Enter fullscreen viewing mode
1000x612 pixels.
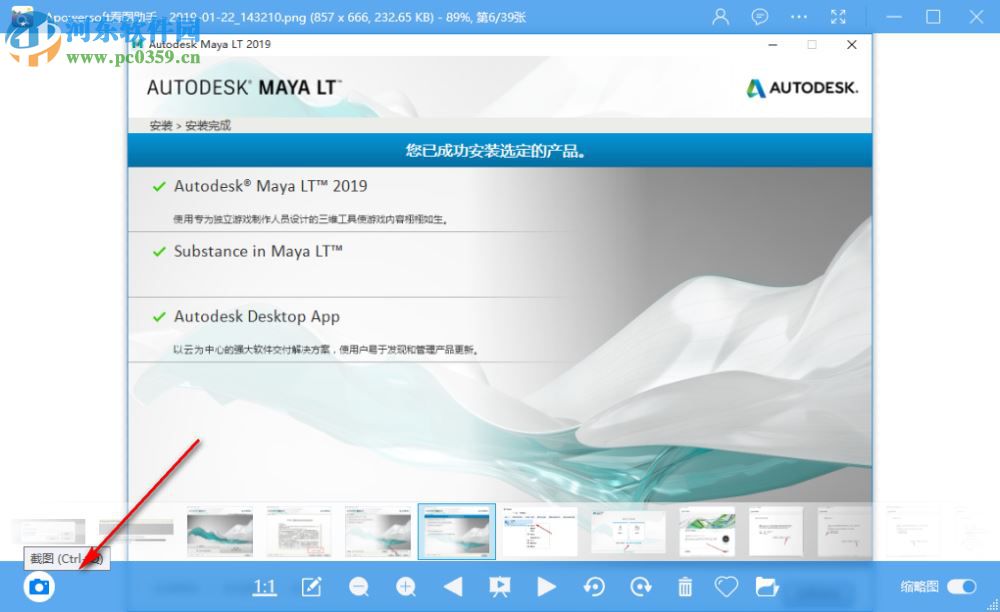838,17
